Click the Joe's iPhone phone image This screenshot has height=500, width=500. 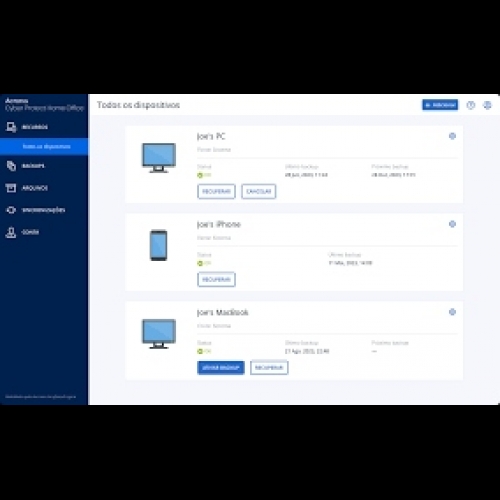click(159, 245)
